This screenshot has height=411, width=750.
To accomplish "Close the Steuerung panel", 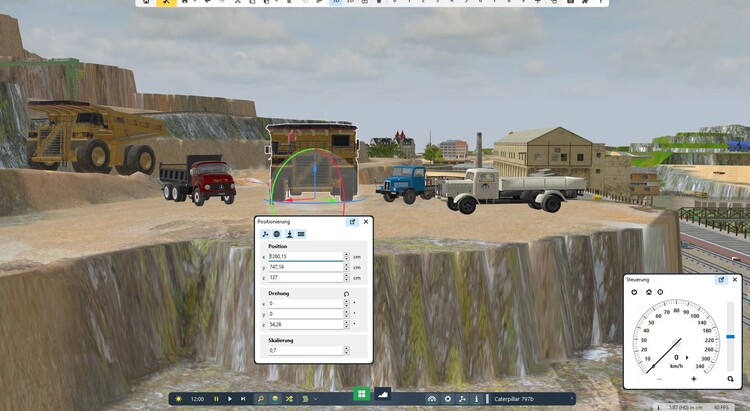I will click(x=735, y=279).
